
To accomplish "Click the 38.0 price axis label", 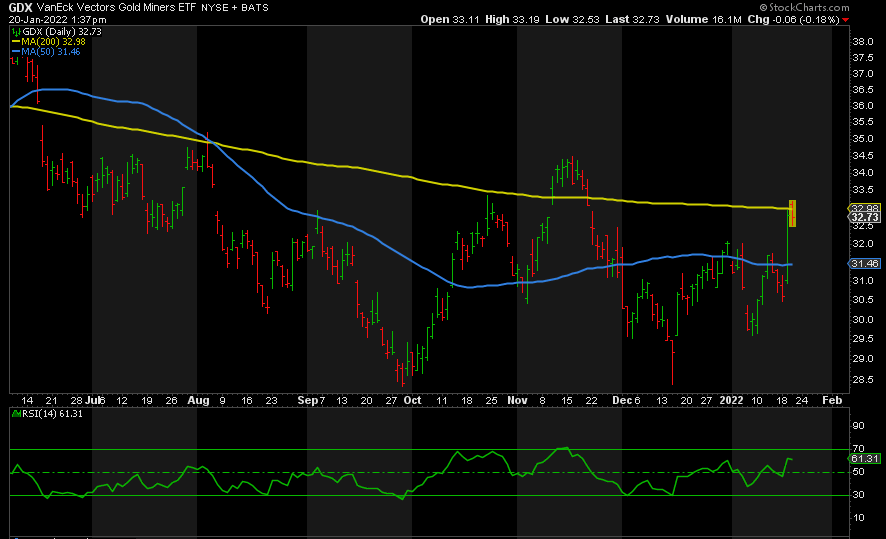I will pyautogui.click(x=863, y=42).
